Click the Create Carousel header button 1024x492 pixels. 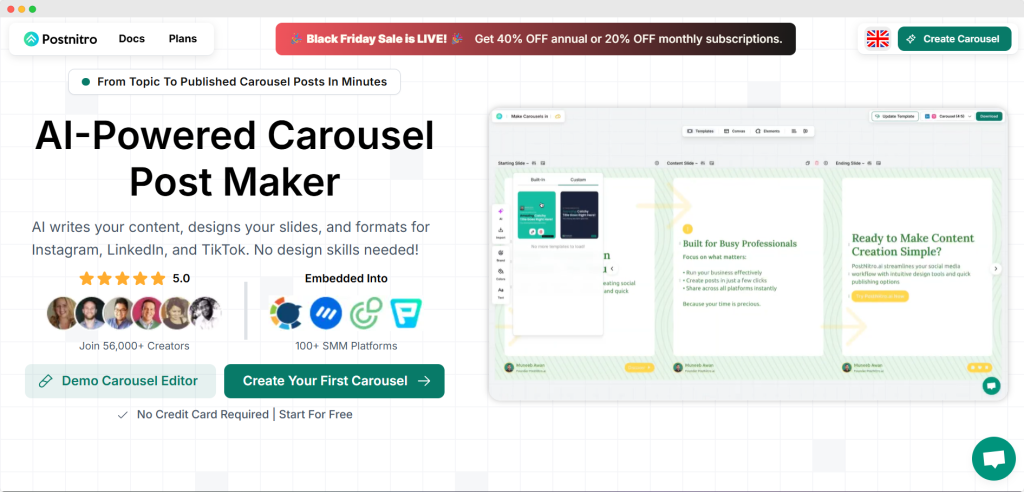click(x=954, y=39)
